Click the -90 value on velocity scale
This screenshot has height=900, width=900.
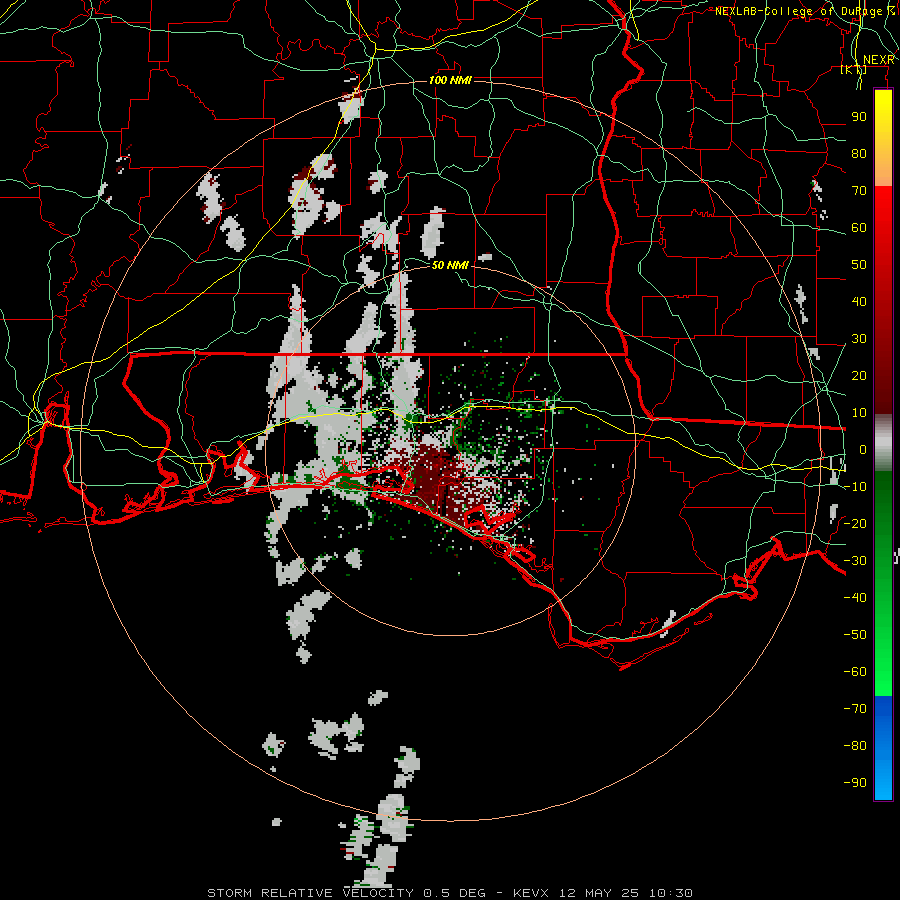[x=855, y=782]
